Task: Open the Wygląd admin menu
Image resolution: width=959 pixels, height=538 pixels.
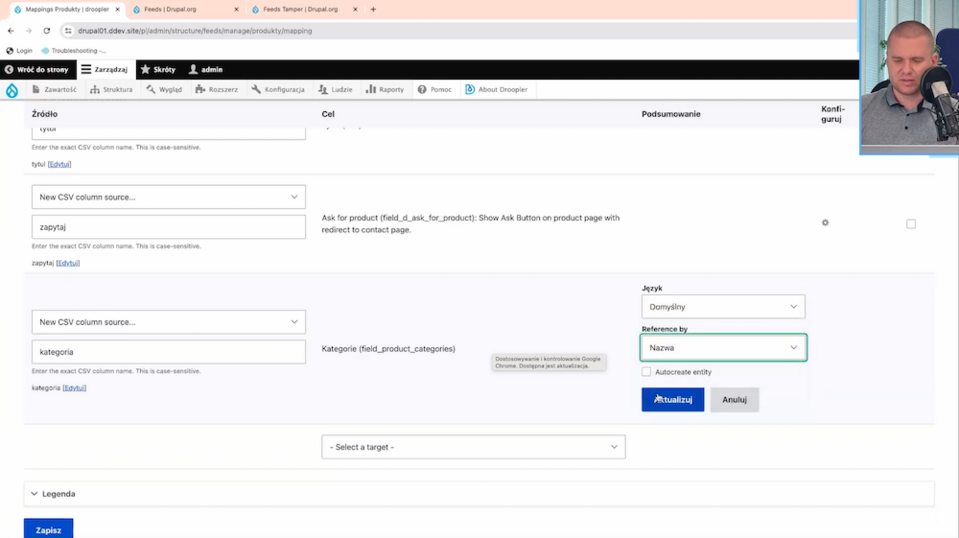Action: point(164,89)
